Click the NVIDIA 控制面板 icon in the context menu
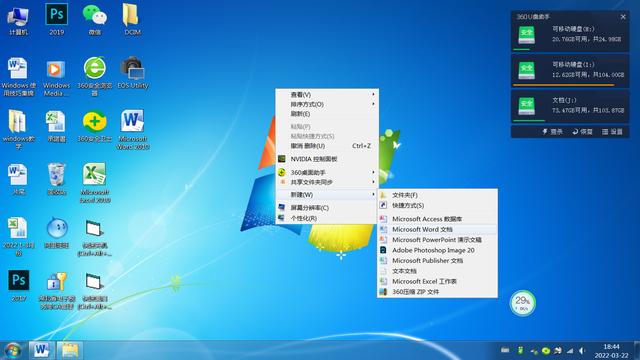Image resolution: width=640 pixels, height=360 pixels. pos(282,159)
